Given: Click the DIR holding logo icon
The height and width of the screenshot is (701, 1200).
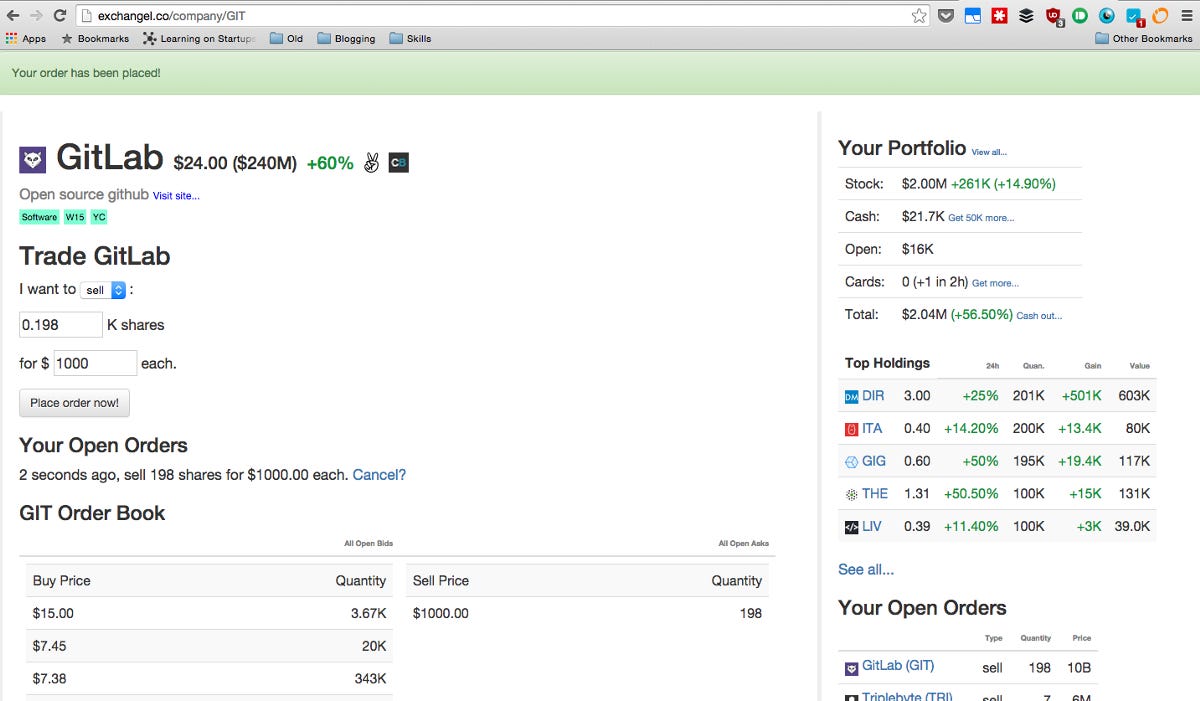Looking at the screenshot, I should click(x=852, y=396).
